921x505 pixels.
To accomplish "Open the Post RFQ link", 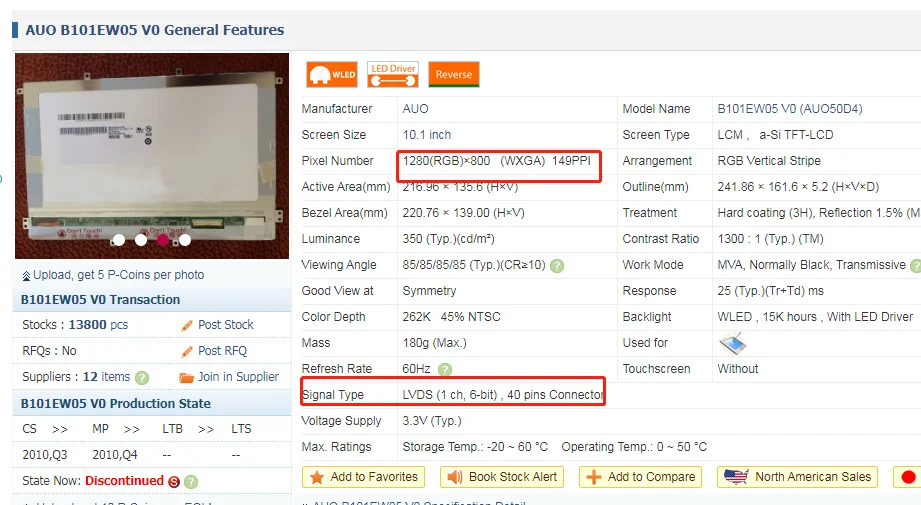I will point(223,351).
